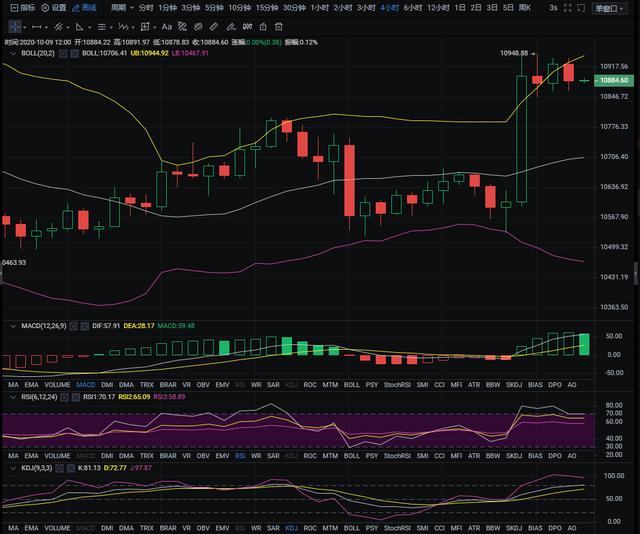Viewport: 640px width, 534px height.
Task: Remove the RSI(6,12,24) panel with its X icon
Action: [x=75, y=397]
